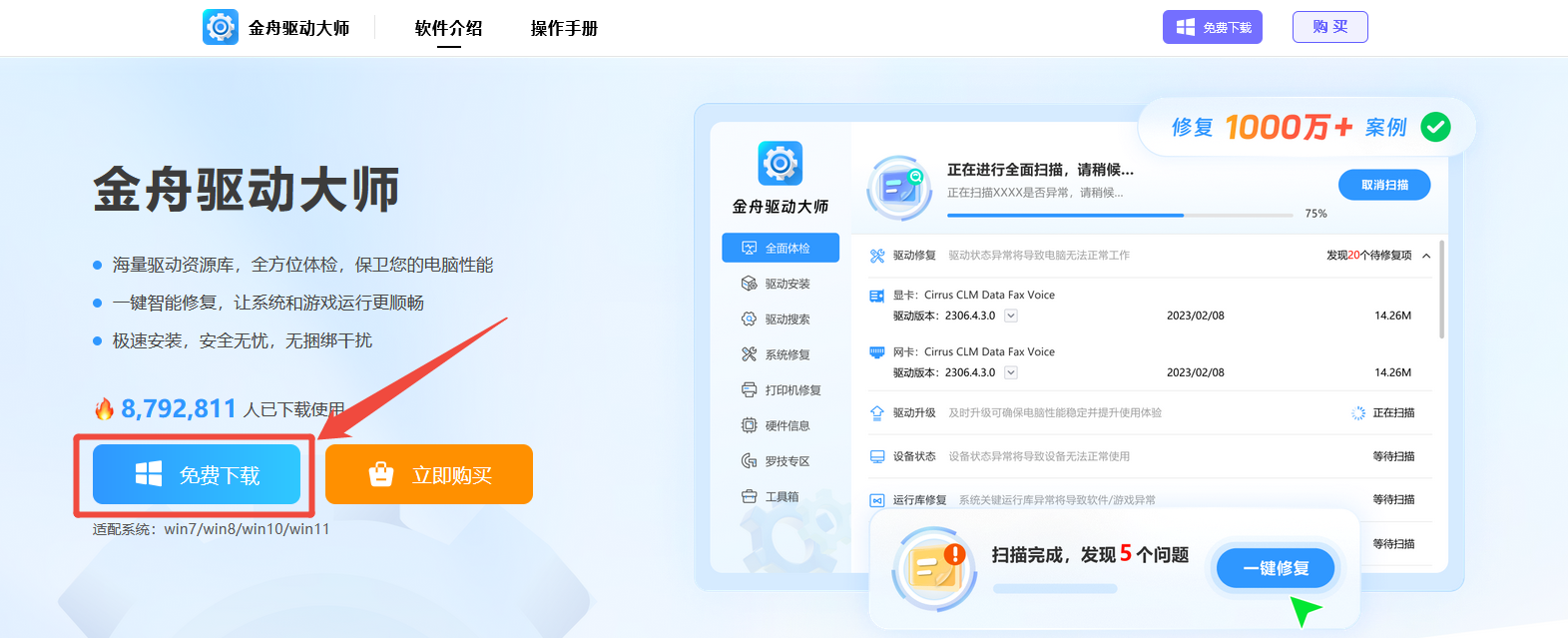Image resolution: width=1568 pixels, height=638 pixels.
Task: Click the 运行库修复 icon
Action: coord(877,500)
